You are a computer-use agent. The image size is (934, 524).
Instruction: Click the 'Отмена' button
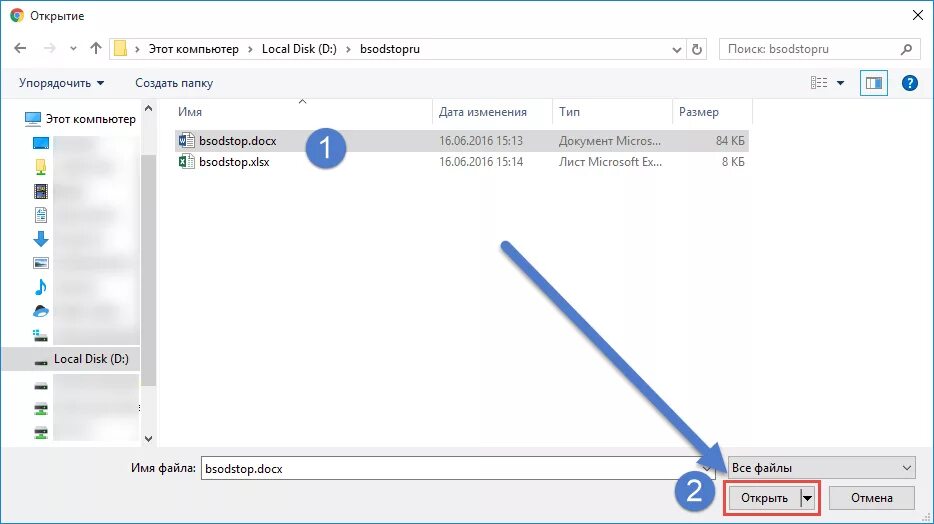(x=871, y=498)
